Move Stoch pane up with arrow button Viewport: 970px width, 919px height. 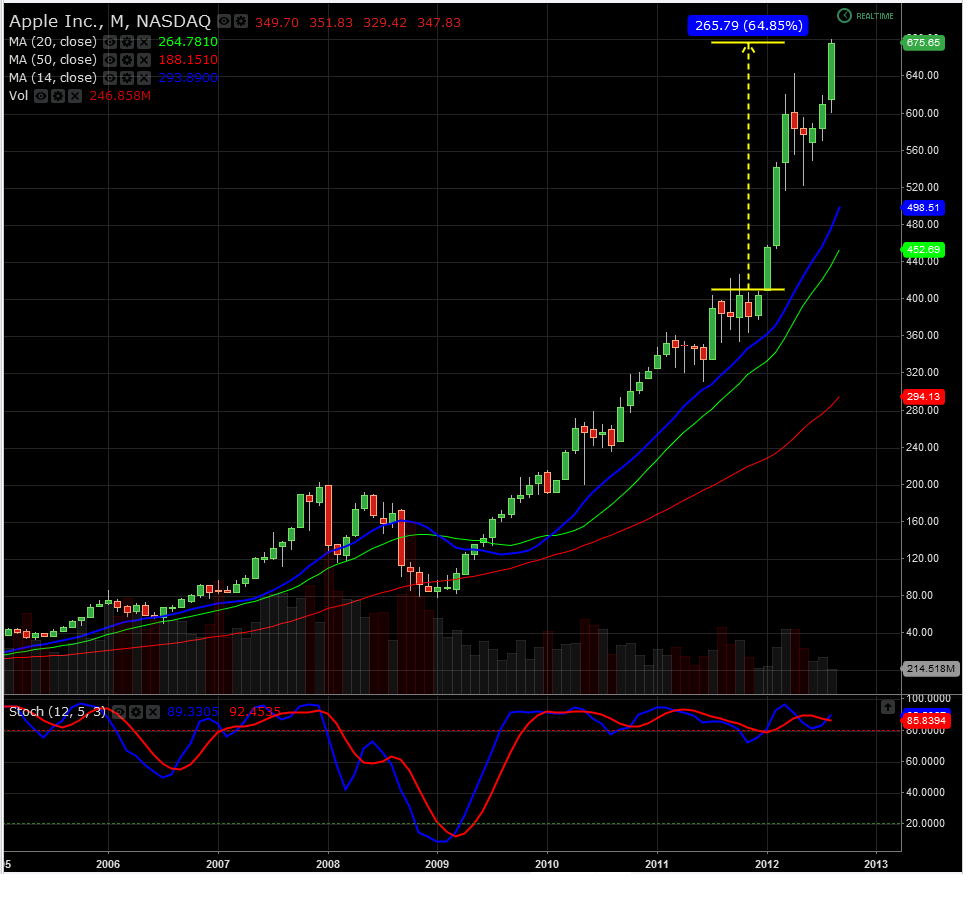pos(888,707)
